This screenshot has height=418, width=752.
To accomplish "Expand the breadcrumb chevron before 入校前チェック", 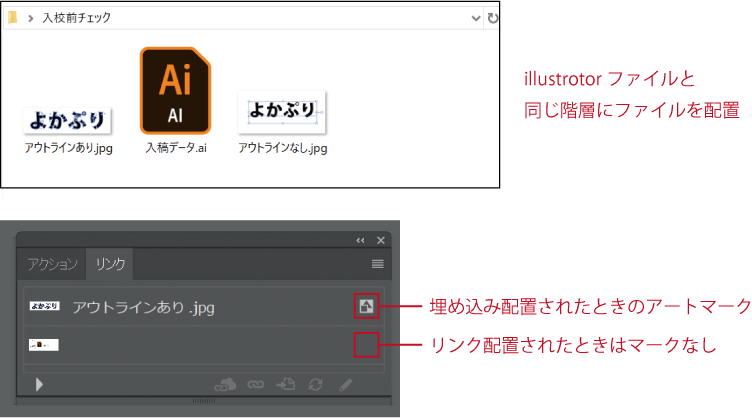I will [30, 18].
